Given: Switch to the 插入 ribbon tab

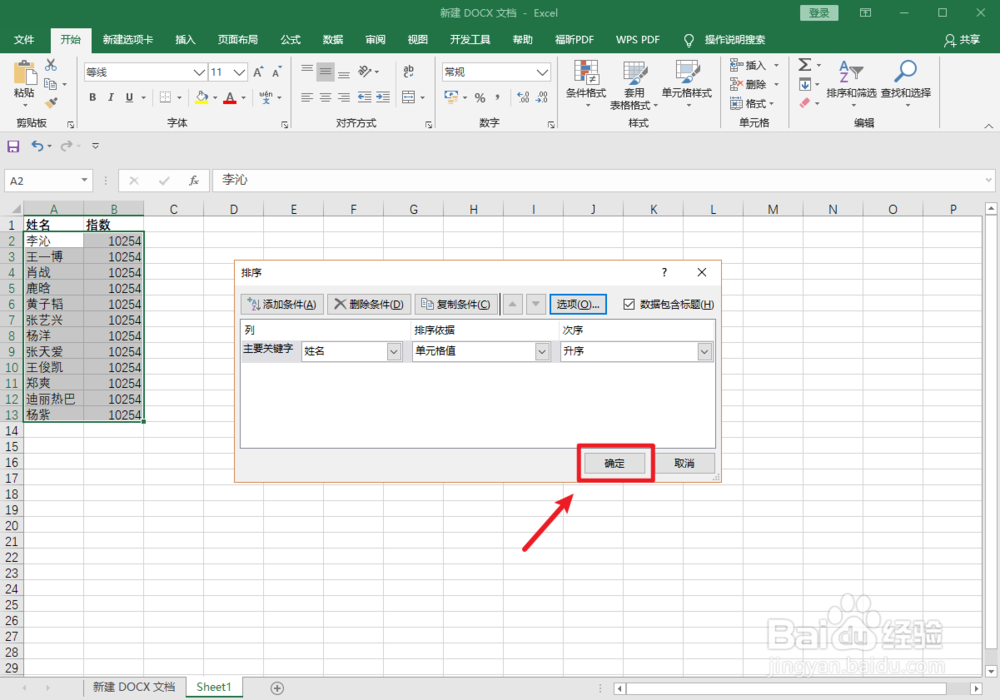Looking at the screenshot, I should click(x=184, y=40).
